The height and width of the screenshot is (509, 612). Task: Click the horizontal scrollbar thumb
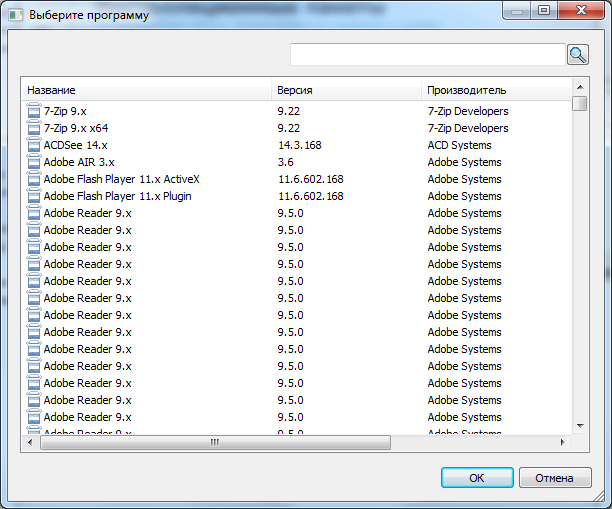point(215,442)
